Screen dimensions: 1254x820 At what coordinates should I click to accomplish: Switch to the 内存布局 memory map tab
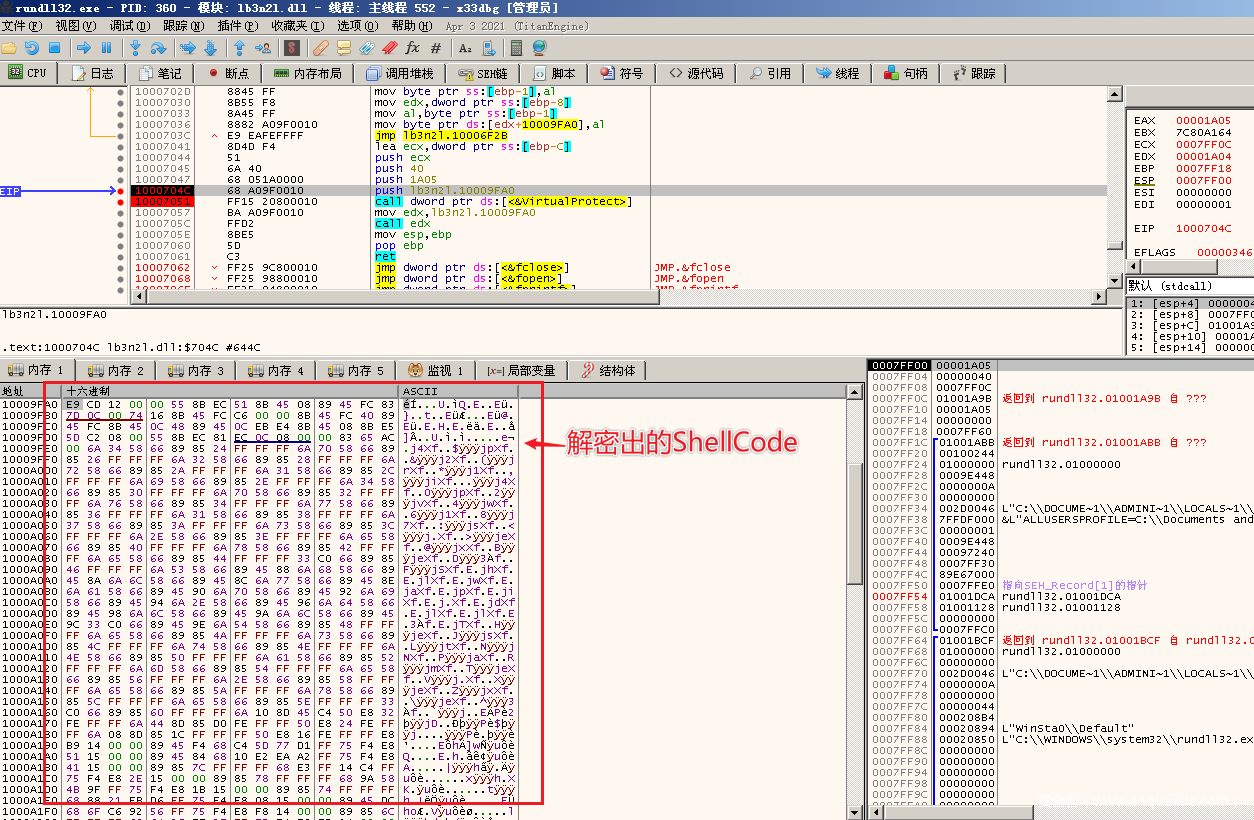tap(308, 73)
